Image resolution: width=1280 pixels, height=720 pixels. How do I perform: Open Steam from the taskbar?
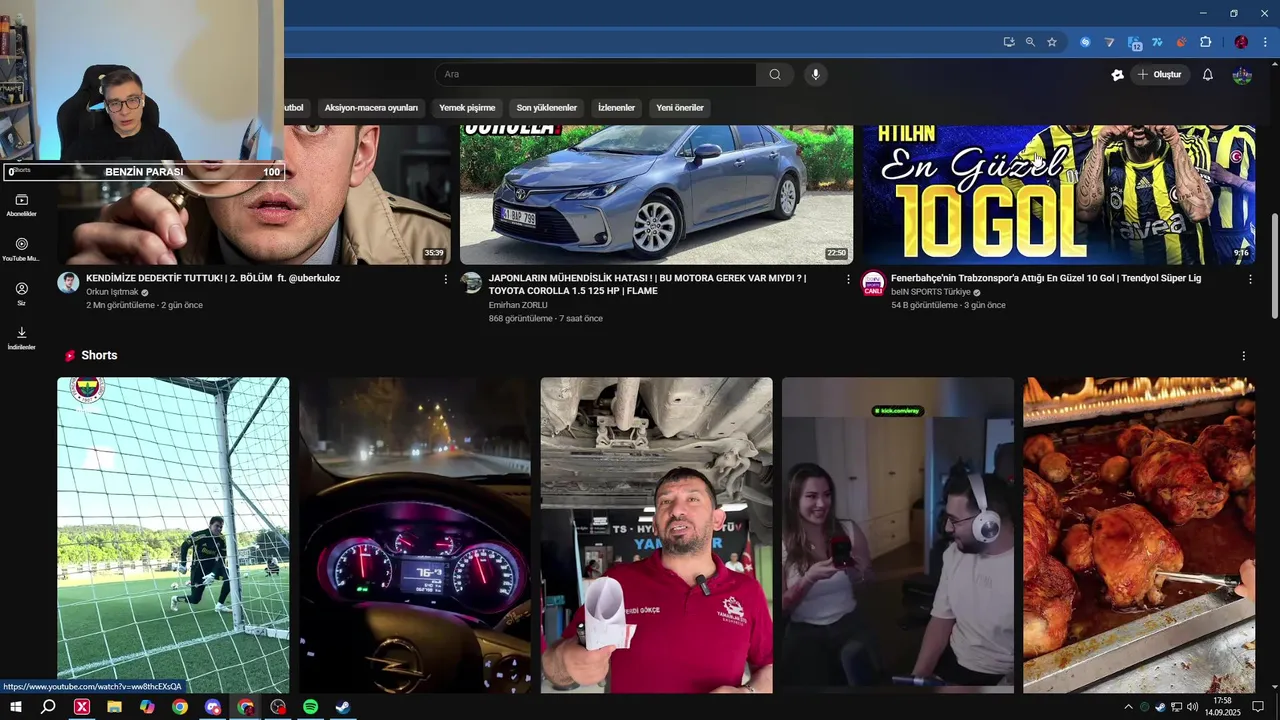pos(343,707)
